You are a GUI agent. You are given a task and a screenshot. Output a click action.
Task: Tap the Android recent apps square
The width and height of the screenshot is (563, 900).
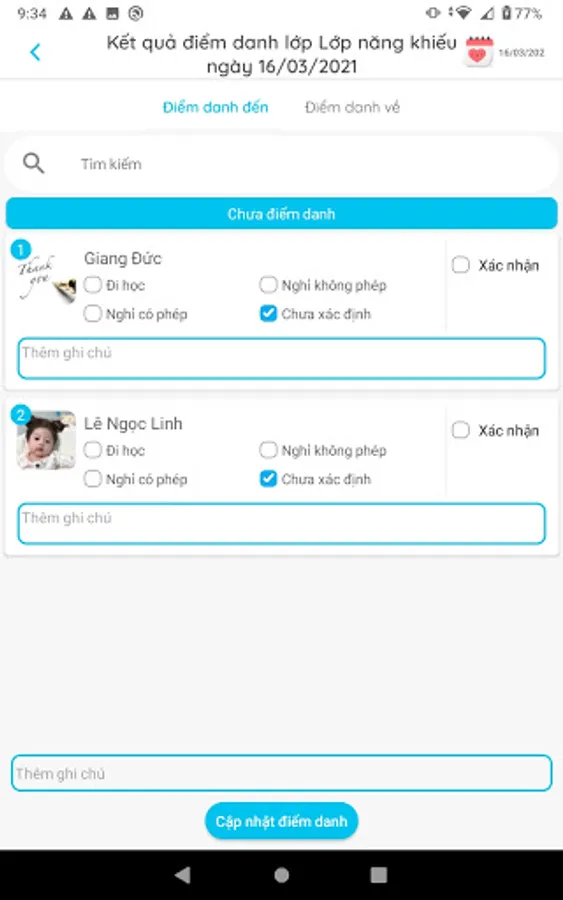pos(379,875)
